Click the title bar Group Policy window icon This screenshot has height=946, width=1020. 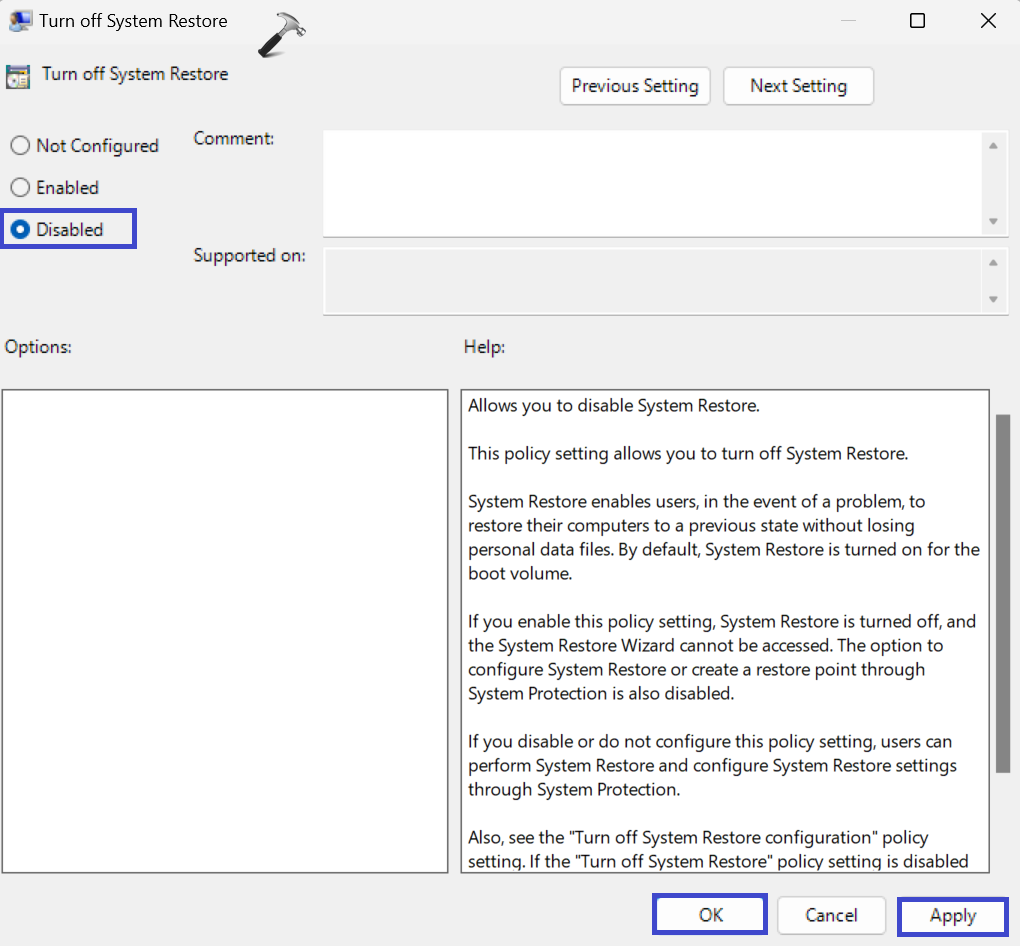(x=17, y=21)
